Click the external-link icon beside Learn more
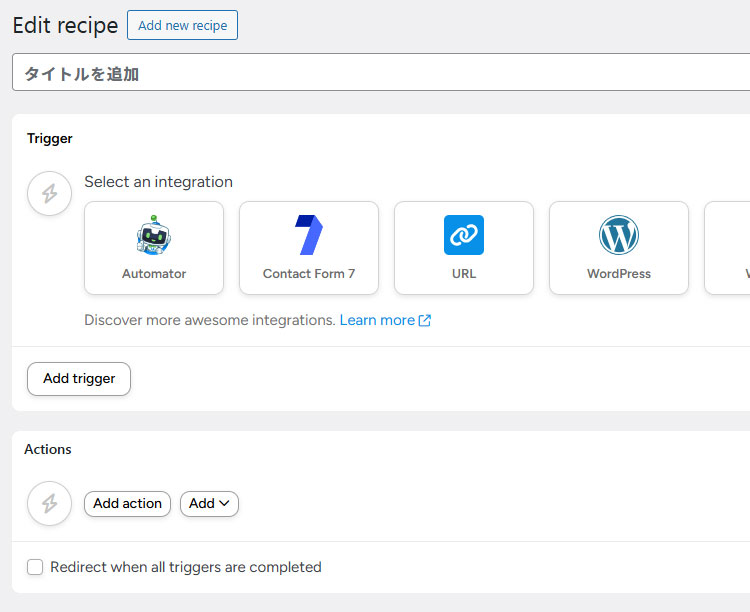The height and width of the screenshot is (612, 750). pyautogui.click(x=425, y=321)
